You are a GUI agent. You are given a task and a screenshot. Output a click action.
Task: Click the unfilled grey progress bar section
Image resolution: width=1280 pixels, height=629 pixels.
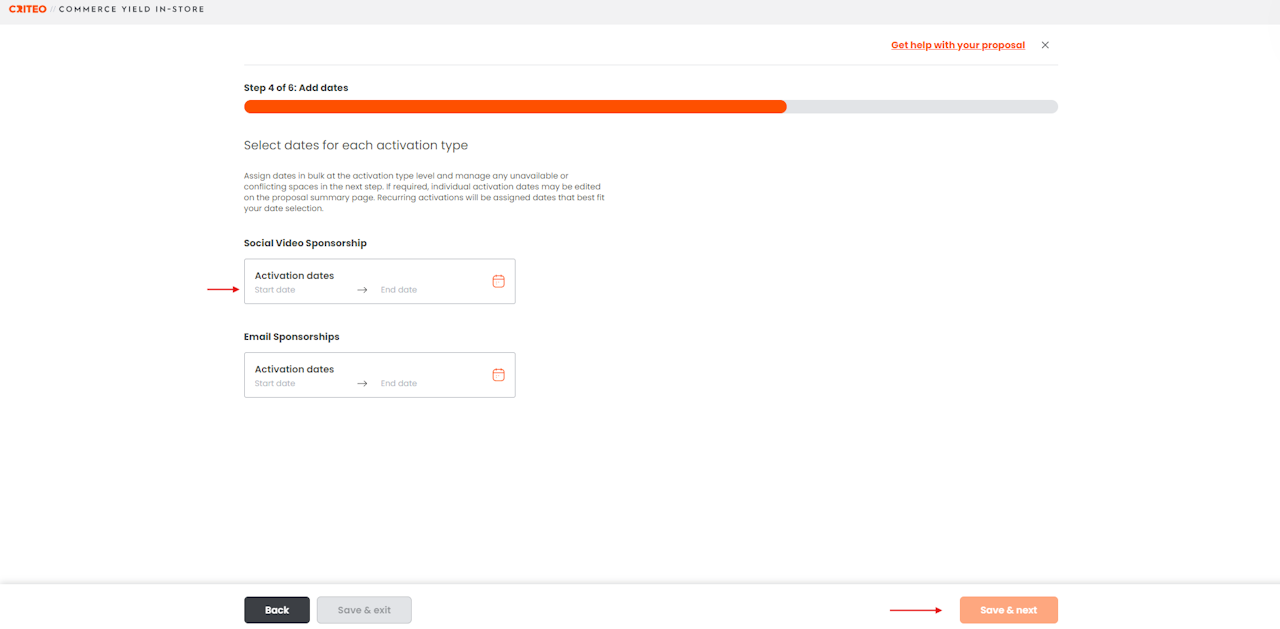click(922, 107)
